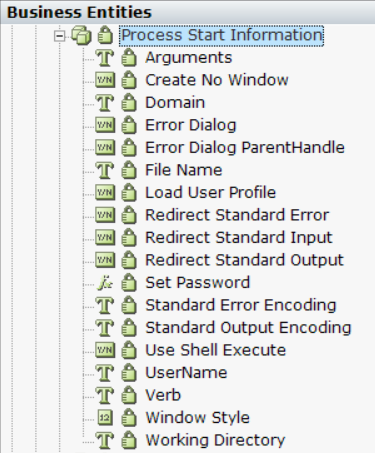Select the Process Start Information entity
The width and height of the screenshot is (375, 453).
pyautogui.click(x=222, y=35)
